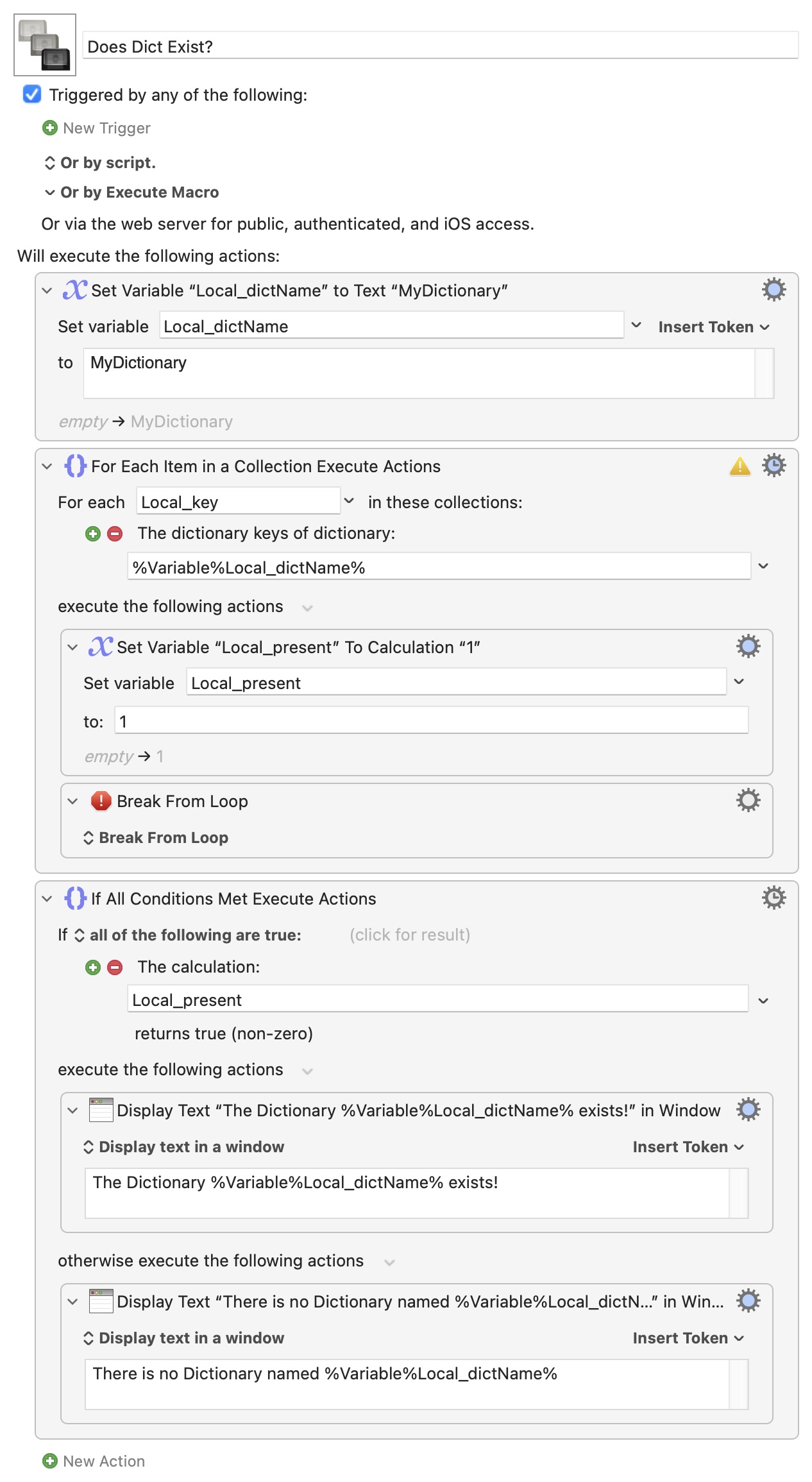Screen dimensions: 812x1482
Task: Click '(click for result)' link
Action: (x=410, y=935)
